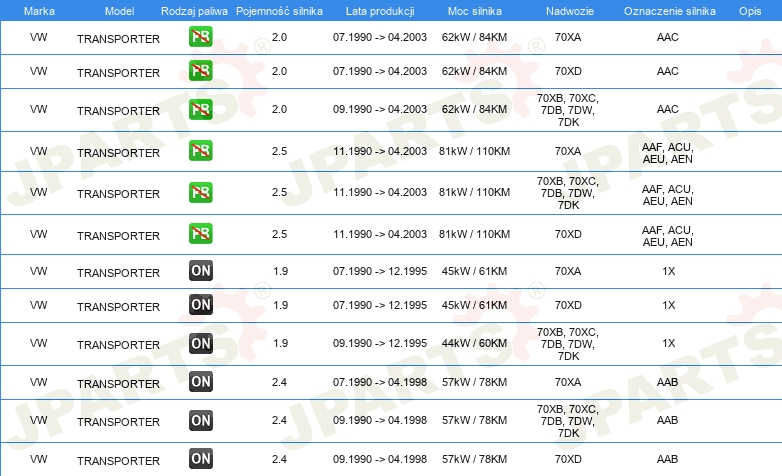Select the Moc silnika column header
Image resolution: width=782 pixels, height=476 pixels.
(x=475, y=11)
